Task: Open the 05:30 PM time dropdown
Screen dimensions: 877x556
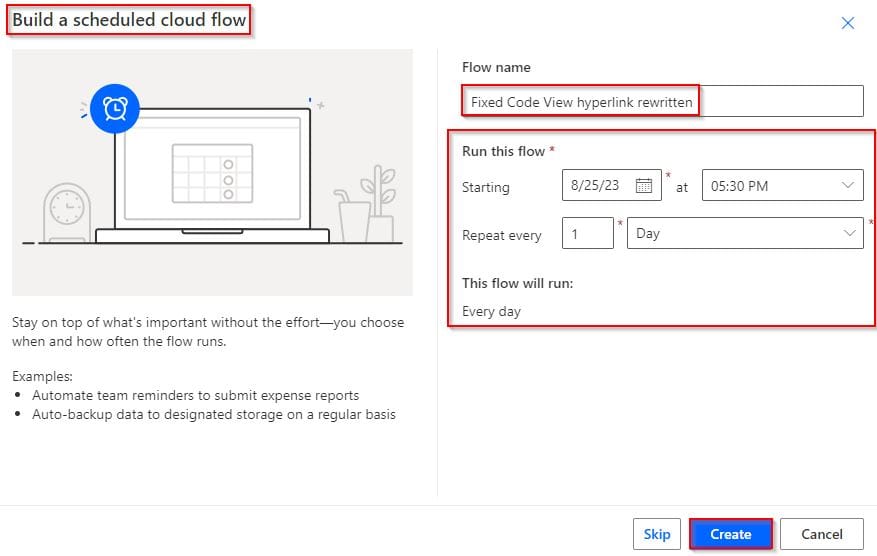Action: tap(782, 185)
